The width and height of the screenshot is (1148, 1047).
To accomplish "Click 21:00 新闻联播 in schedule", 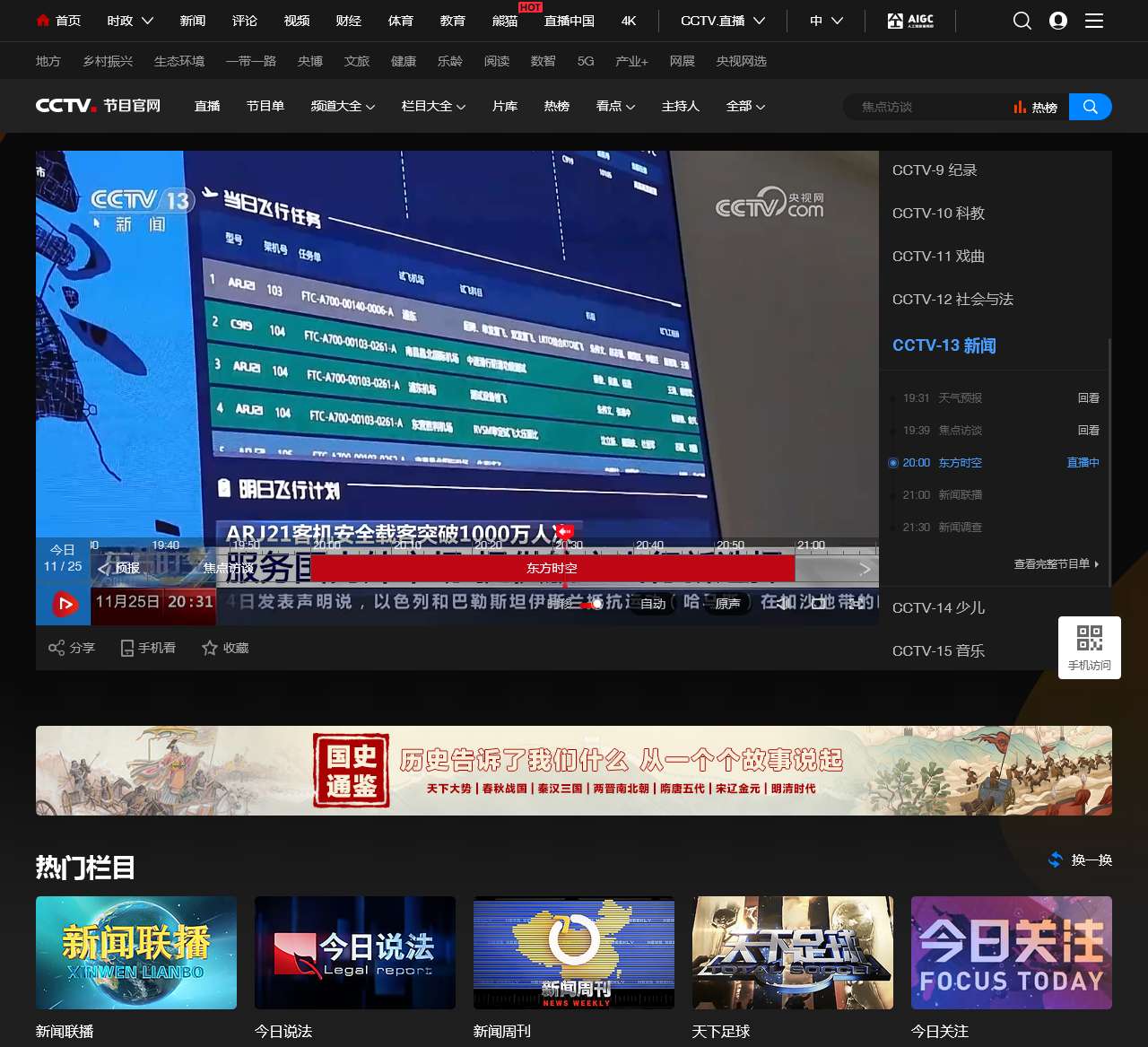I will click(x=942, y=495).
